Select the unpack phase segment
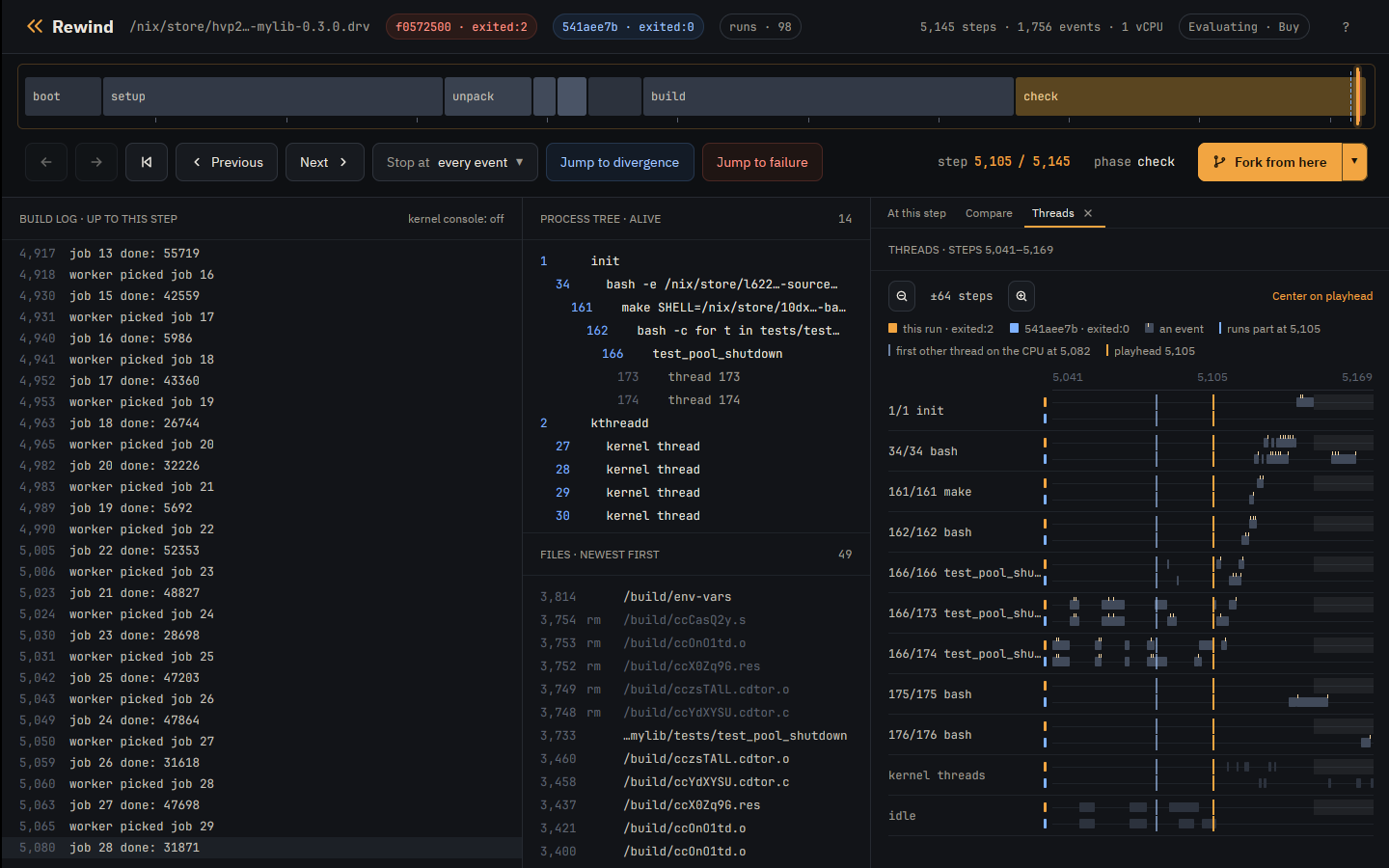Viewport: 1389px width, 868px height. click(x=488, y=96)
